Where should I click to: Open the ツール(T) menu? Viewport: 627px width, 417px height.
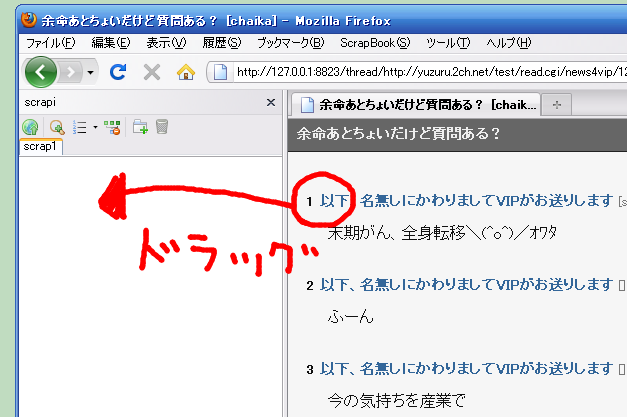click(448, 43)
